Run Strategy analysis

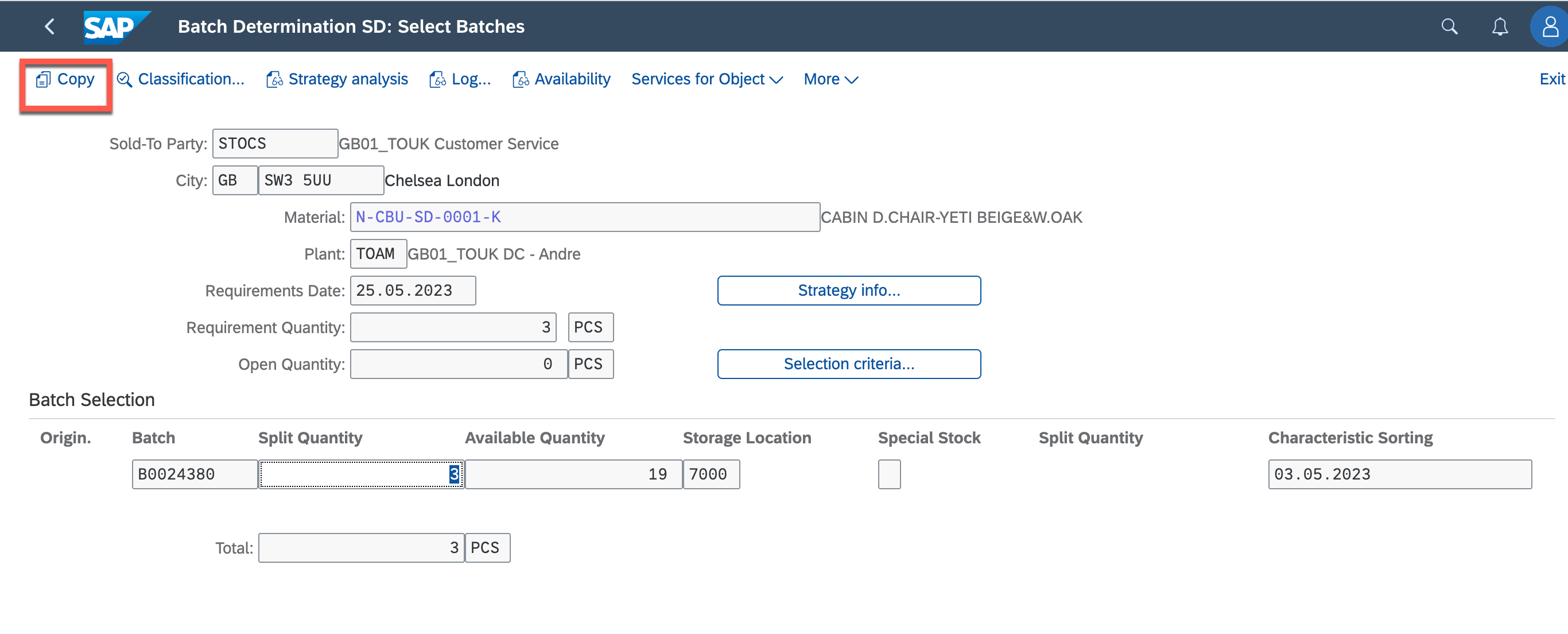click(x=338, y=79)
